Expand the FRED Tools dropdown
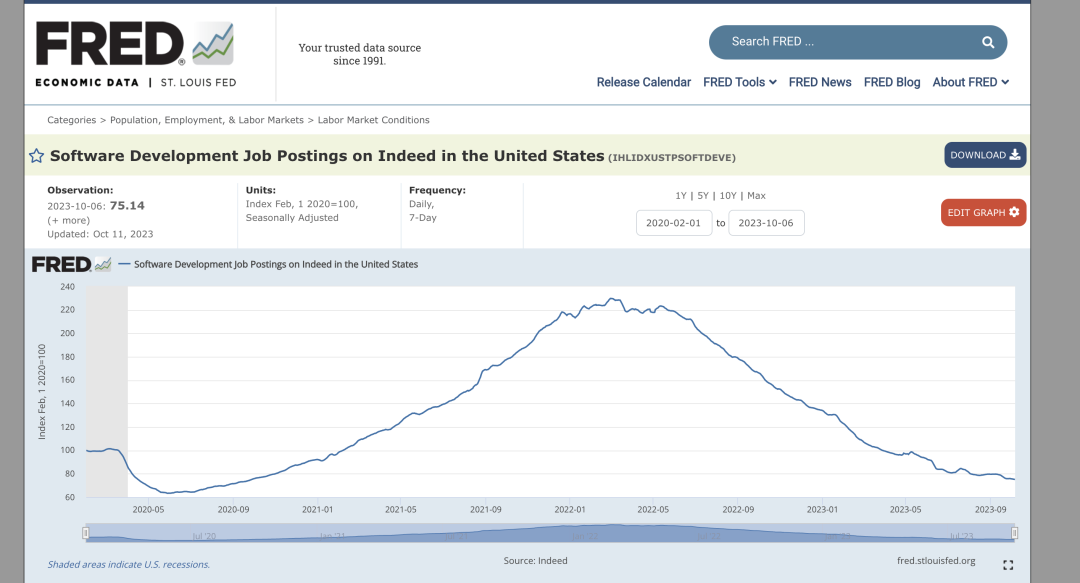The height and width of the screenshot is (583, 1080). [x=739, y=82]
